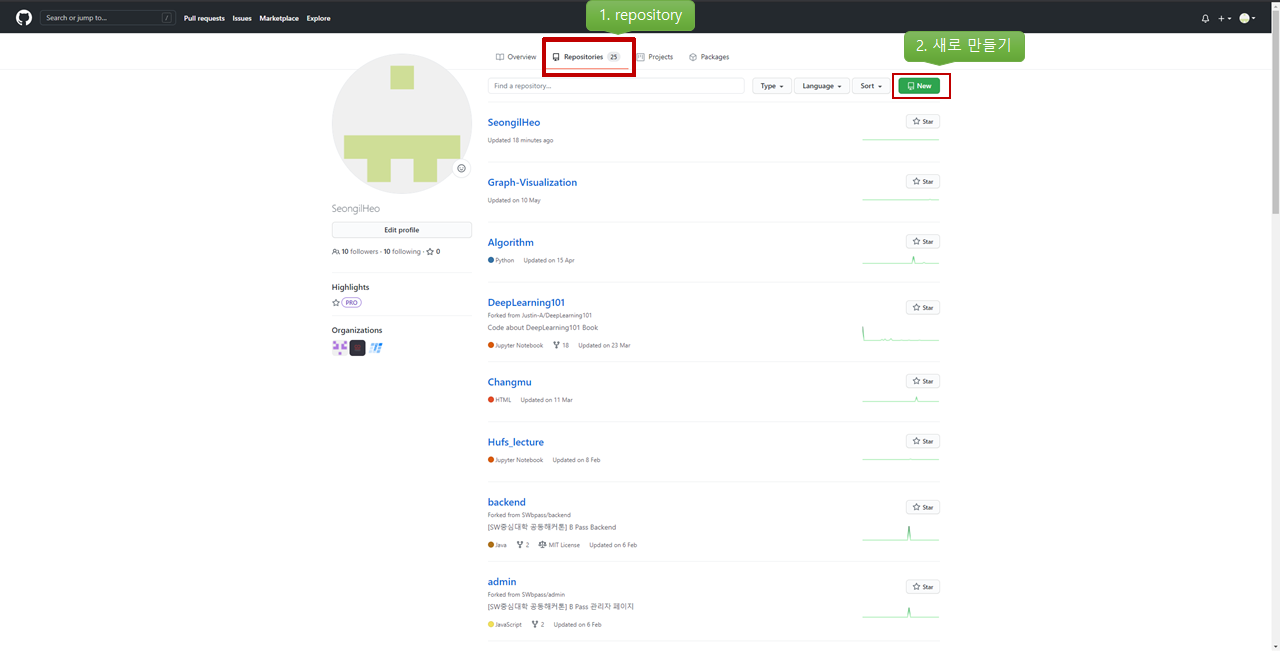Click the backend activity sparkline graph

[900, 533]
